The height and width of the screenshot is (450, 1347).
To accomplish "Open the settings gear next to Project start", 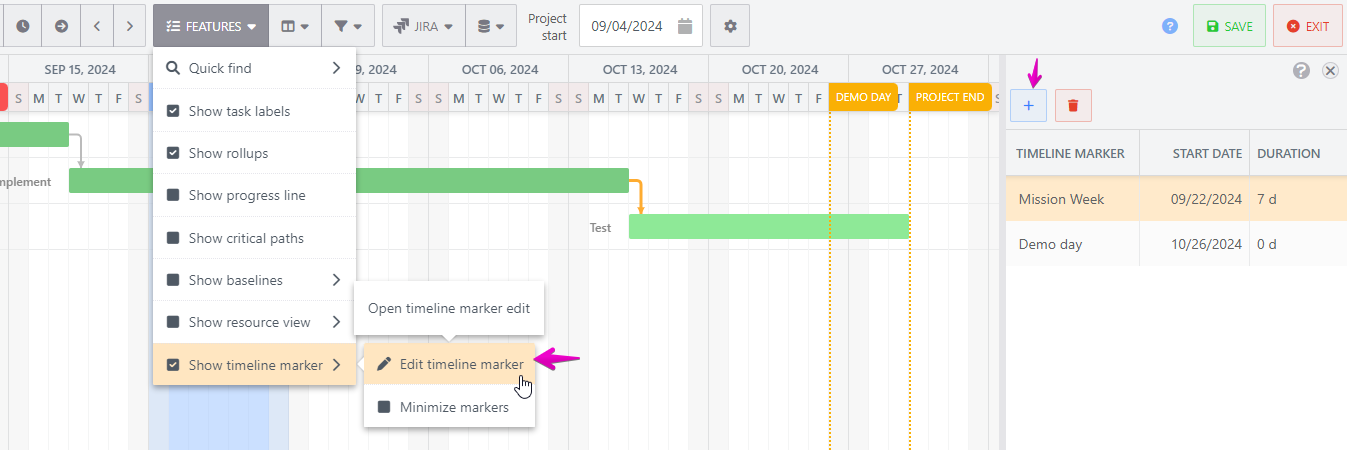I will [730, 26].
